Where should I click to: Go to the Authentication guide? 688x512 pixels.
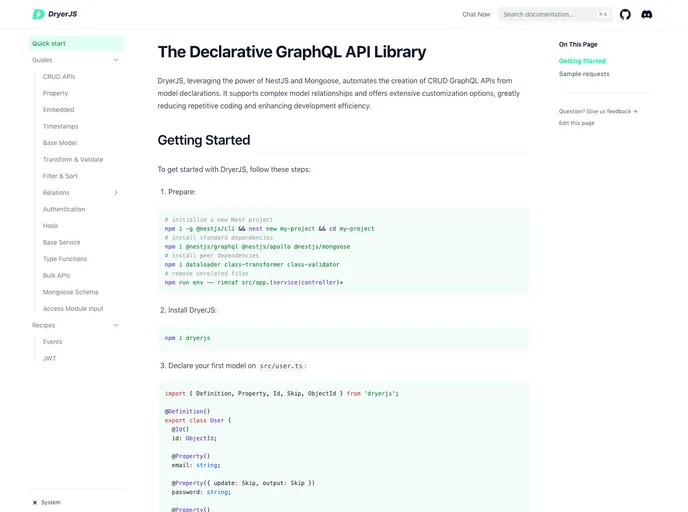coord(64,209)
